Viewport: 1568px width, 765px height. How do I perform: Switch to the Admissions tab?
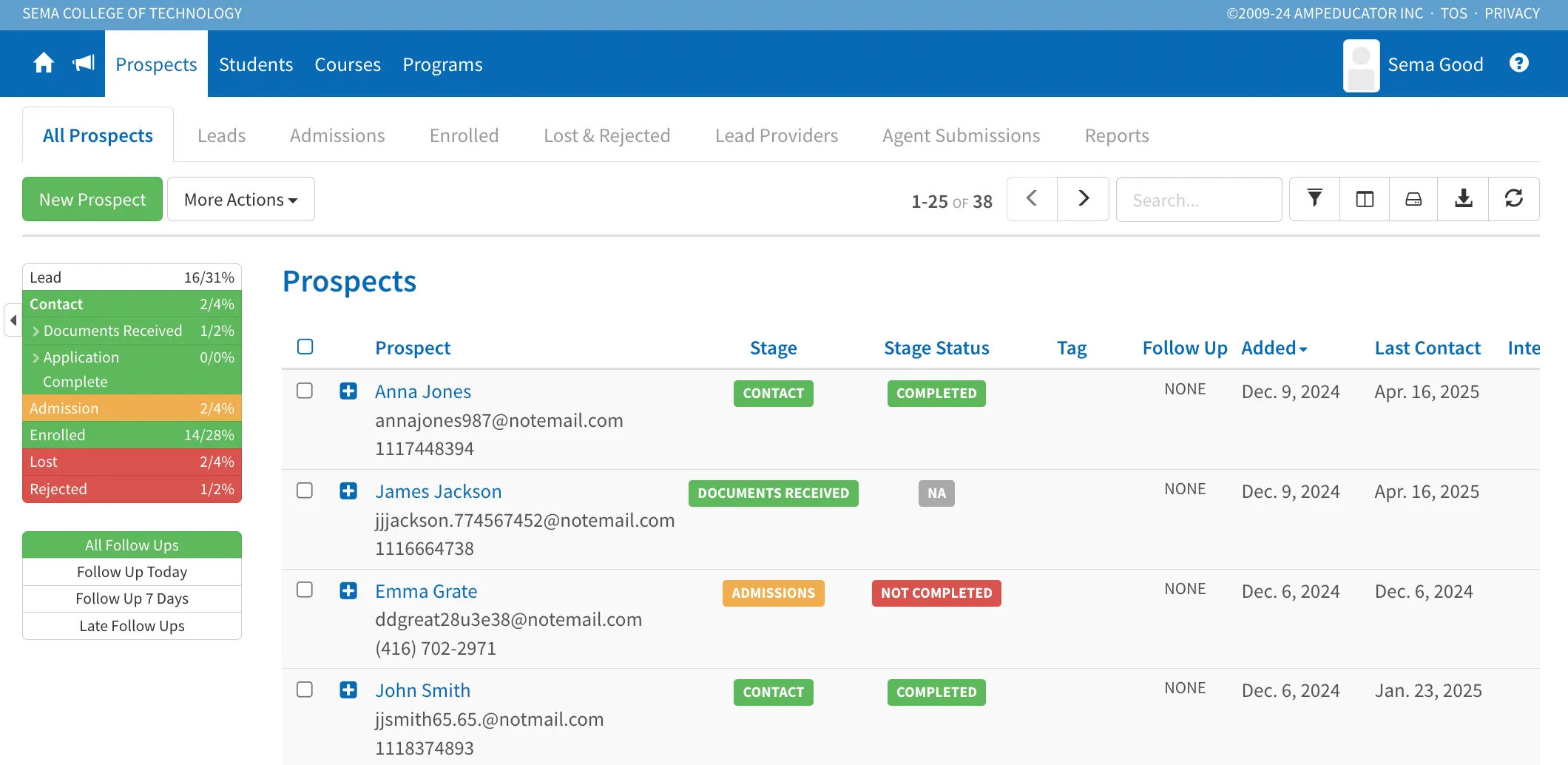(337, 135)
